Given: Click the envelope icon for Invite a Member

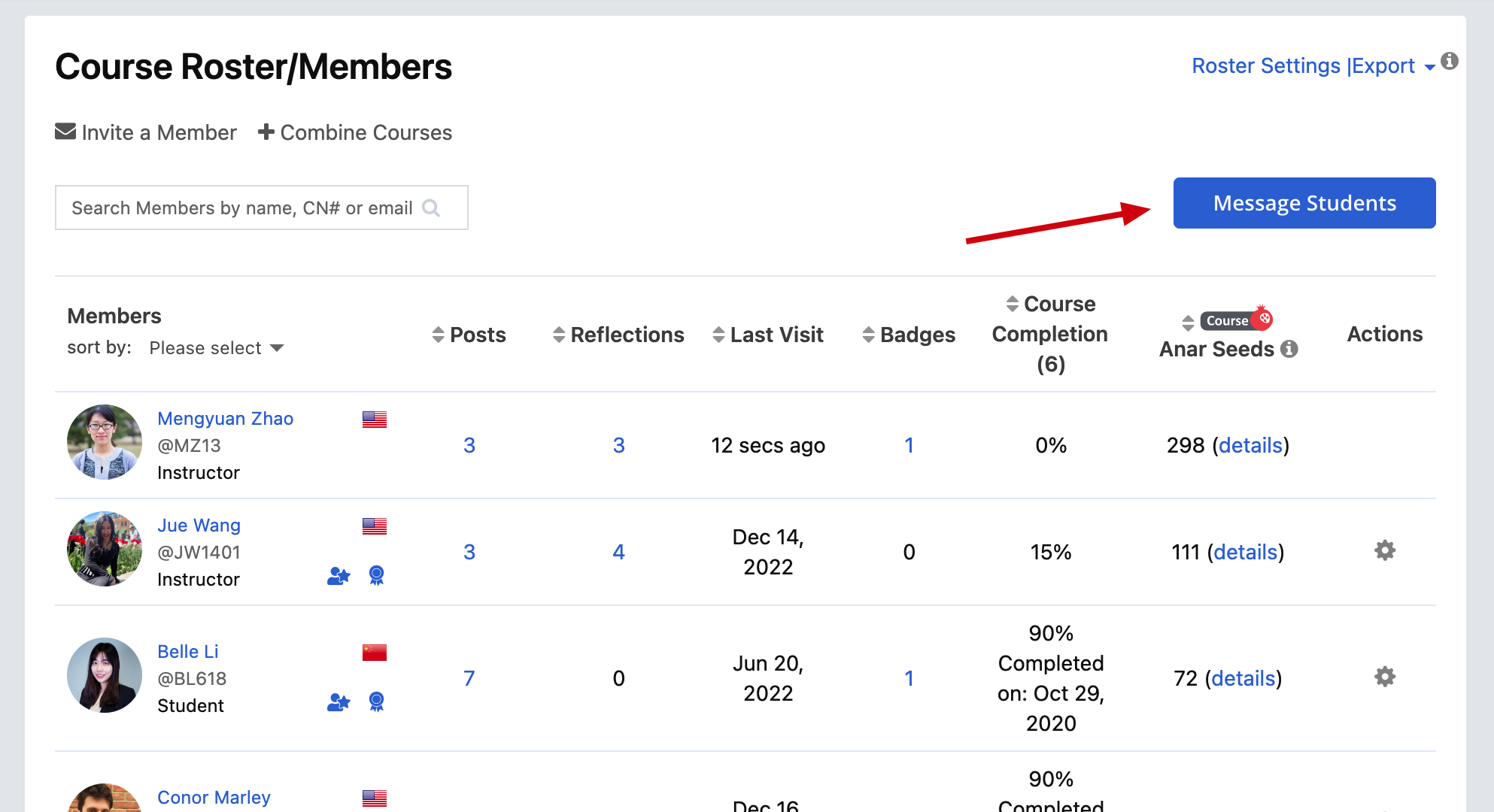Looking at the screenshot, I should pyautogui.click(x=65, y=132).
